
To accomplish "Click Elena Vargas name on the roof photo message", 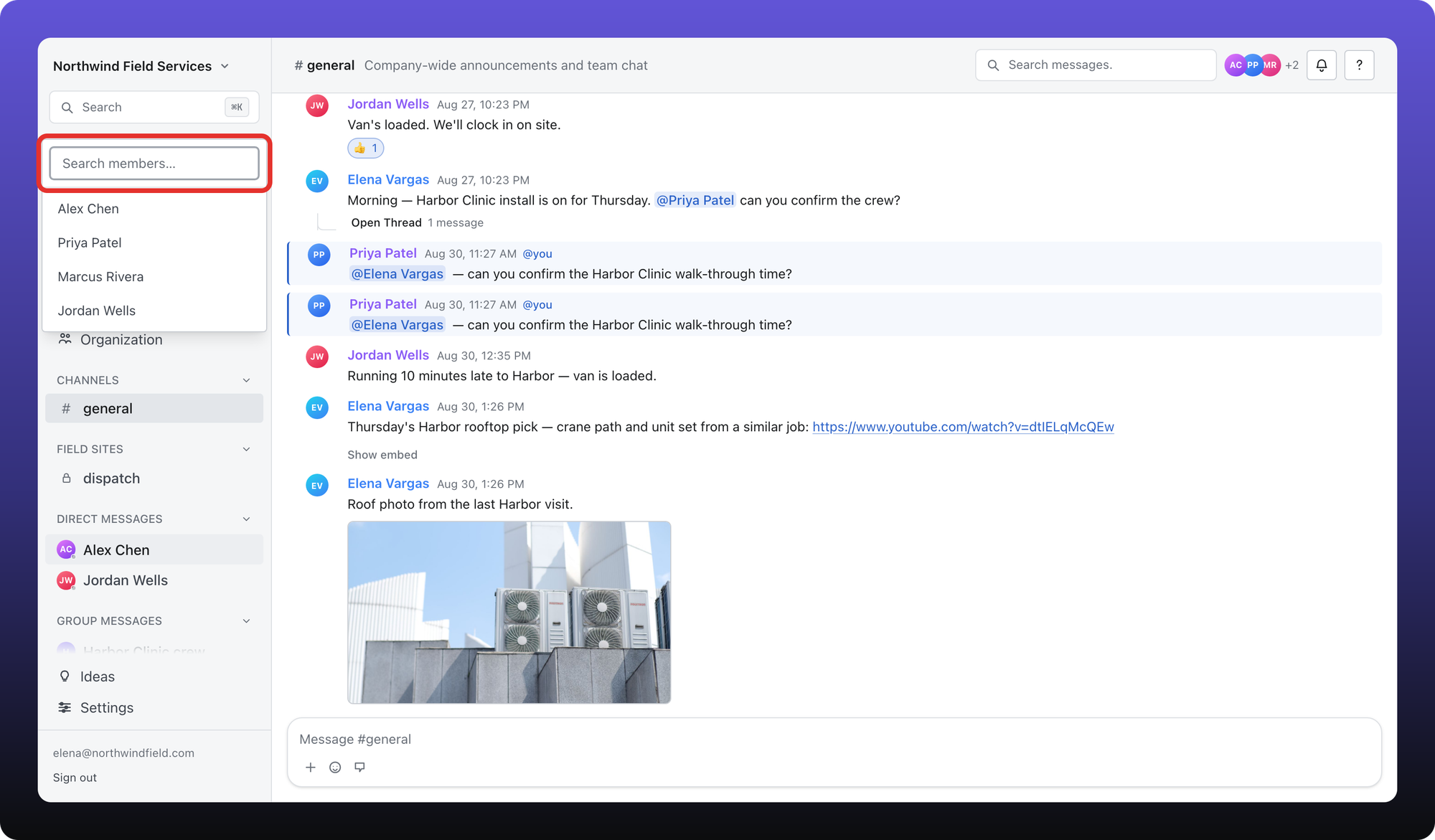I will click(x=388, y=483).
